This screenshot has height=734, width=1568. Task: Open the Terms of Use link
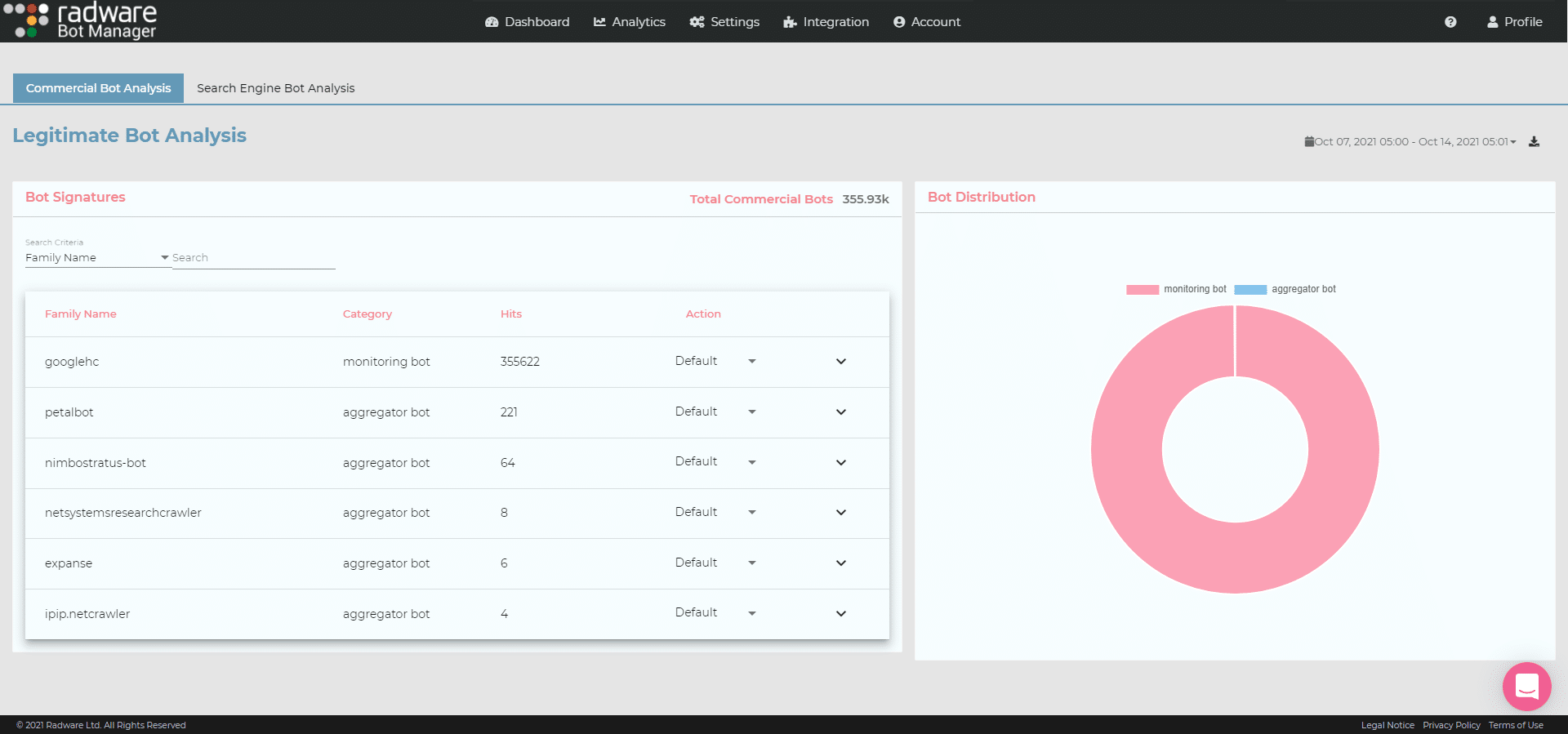tap(1516, 725)
